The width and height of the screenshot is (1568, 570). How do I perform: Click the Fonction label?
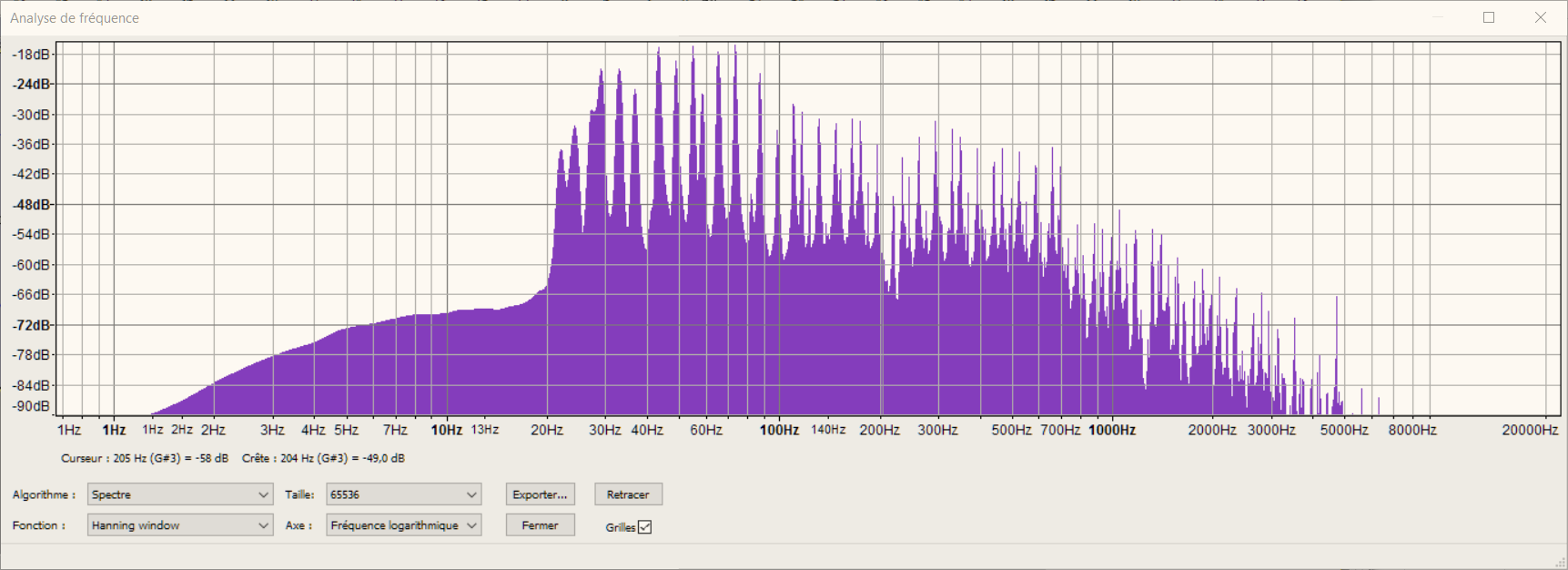38,525
